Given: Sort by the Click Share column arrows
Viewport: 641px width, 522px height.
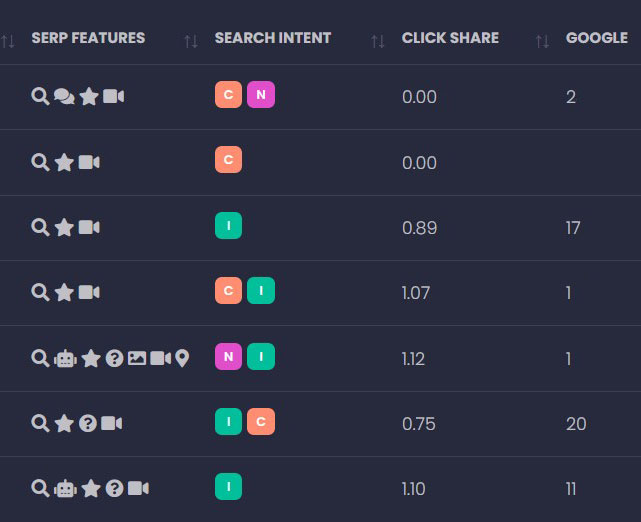Looking at the screenshot, I should tap(378, 41).
